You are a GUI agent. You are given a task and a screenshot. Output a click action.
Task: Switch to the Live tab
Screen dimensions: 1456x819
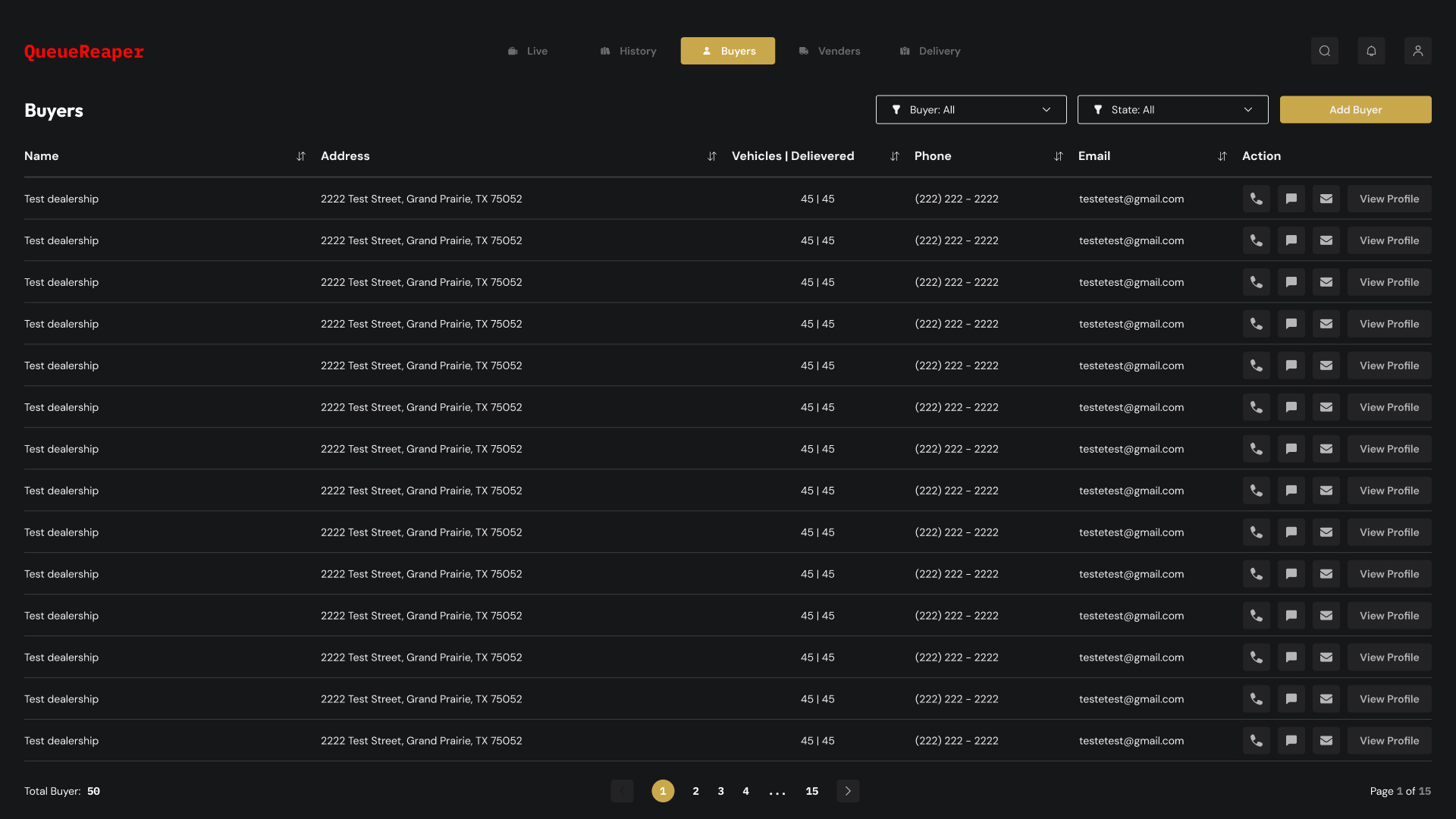coord(528,51)
